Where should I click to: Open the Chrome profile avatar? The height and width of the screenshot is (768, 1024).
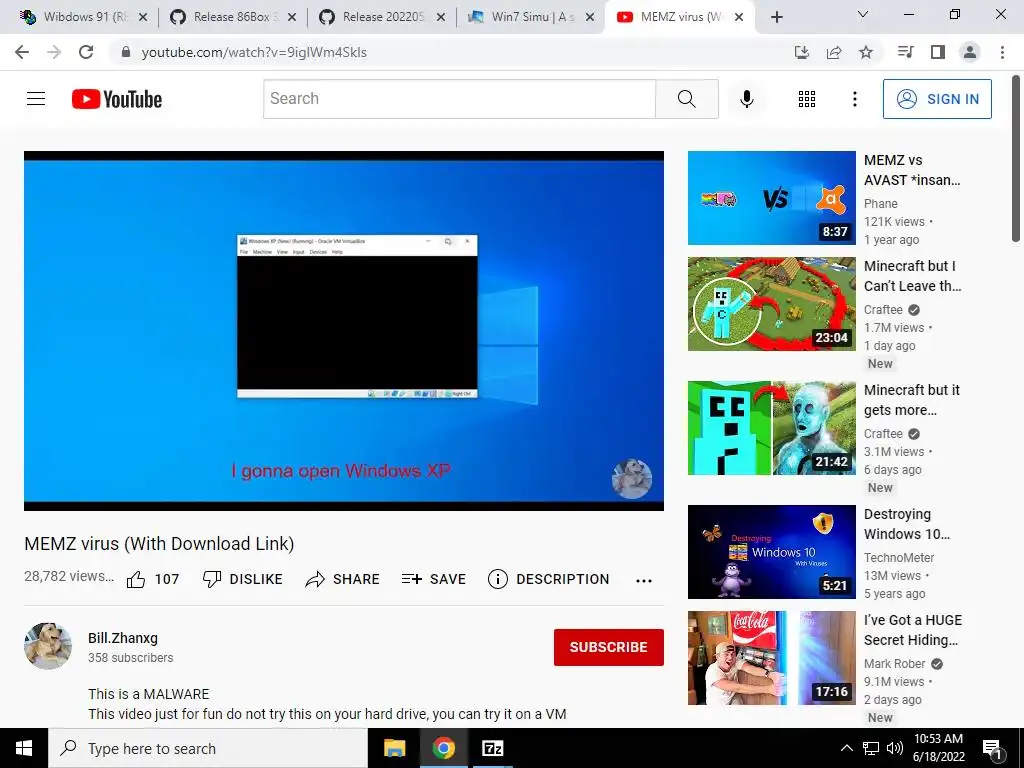tap(970, 52)
